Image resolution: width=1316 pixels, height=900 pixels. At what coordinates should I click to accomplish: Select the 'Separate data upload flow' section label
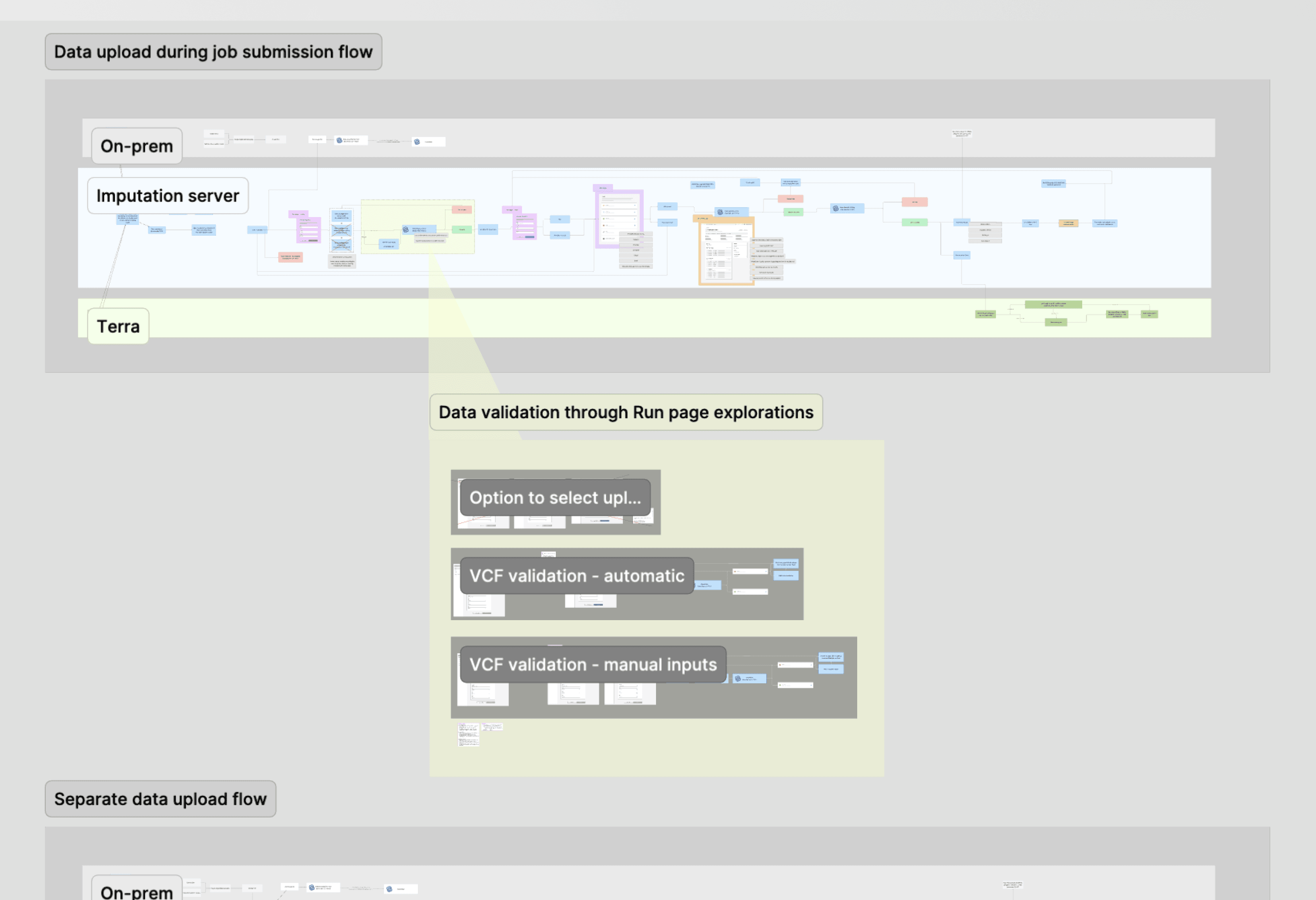pyautogui.click(x=160, y=799)
